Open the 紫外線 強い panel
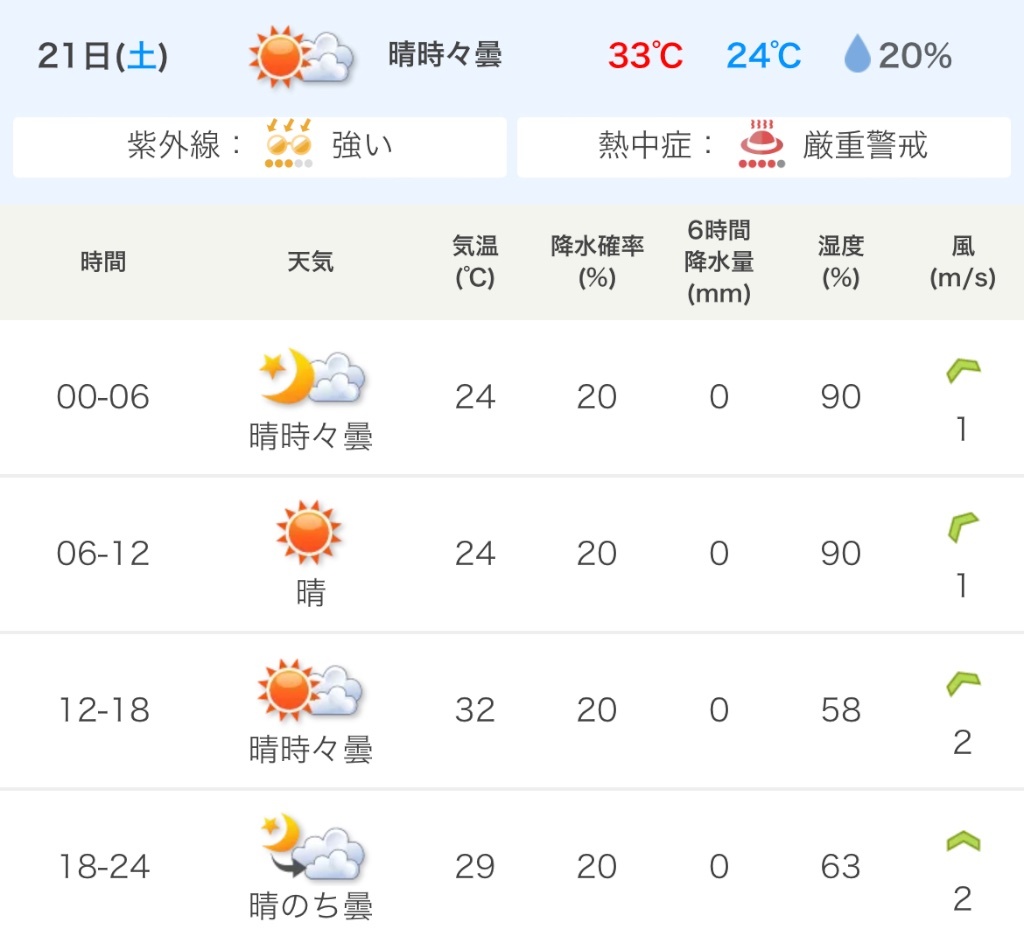Image resolution: width=1024 pixels, height=936 pixels. tap(260, 147)
